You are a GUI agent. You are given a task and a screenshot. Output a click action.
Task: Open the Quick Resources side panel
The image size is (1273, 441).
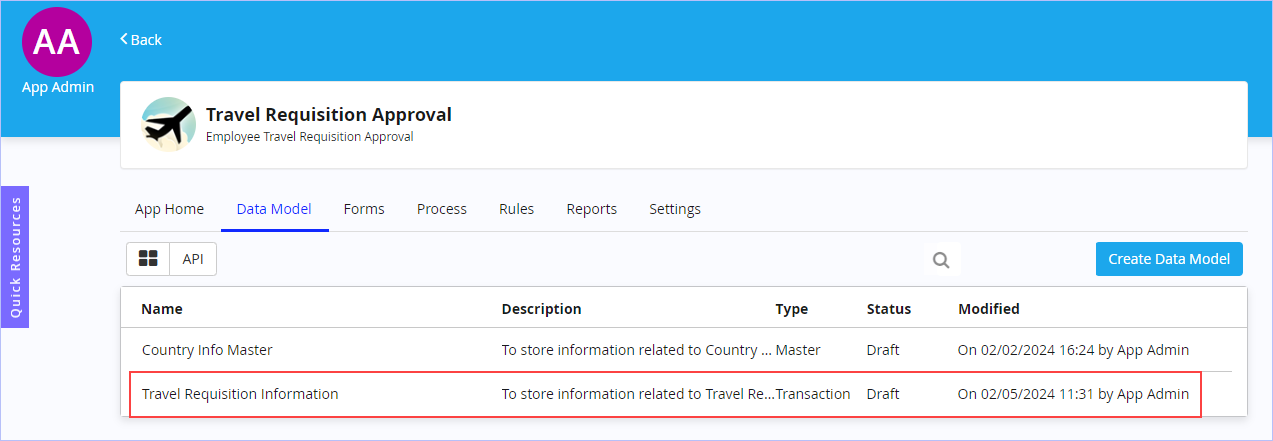click(x=15, y=257)
